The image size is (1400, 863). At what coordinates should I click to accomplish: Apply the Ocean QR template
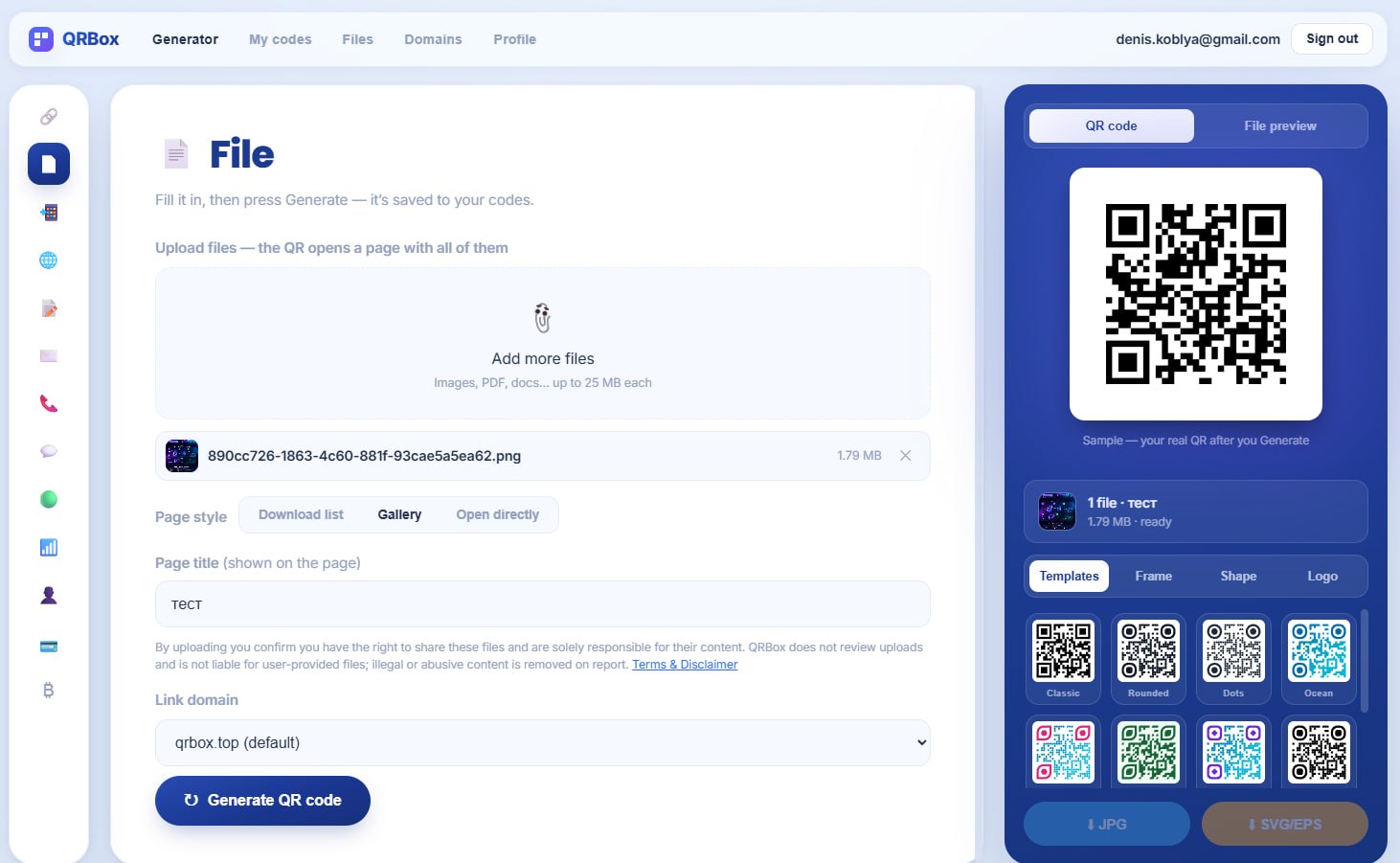(1319, 659)
